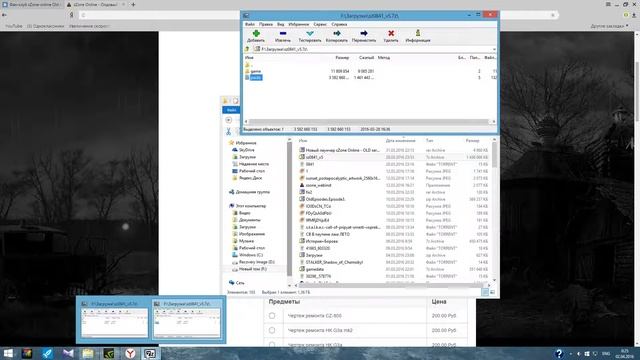Click the 7-Zip horizontal scrollbar
Image resolution: width=640 pixels, height=360 pixels.
click(x=369, y=122)
